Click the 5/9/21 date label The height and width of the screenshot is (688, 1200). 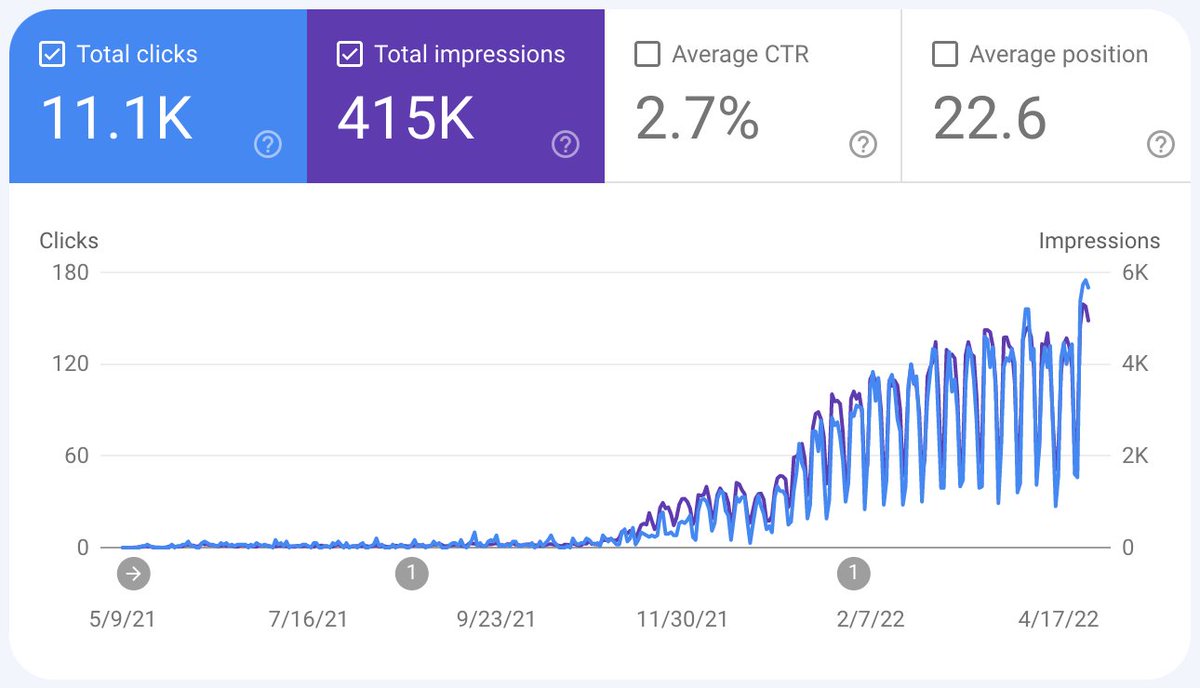(123, 620)
